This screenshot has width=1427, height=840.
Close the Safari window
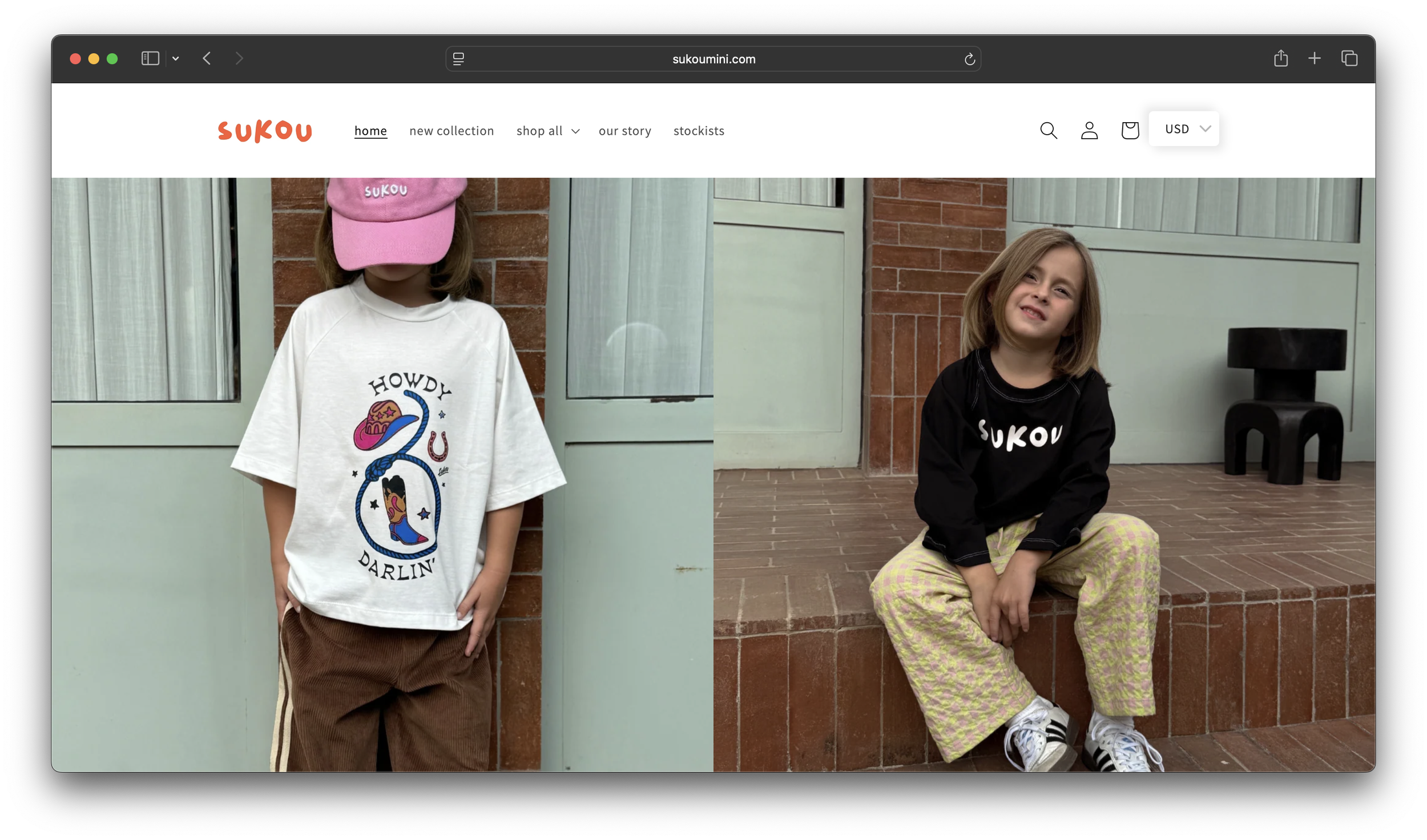click(x=75, y=59)
